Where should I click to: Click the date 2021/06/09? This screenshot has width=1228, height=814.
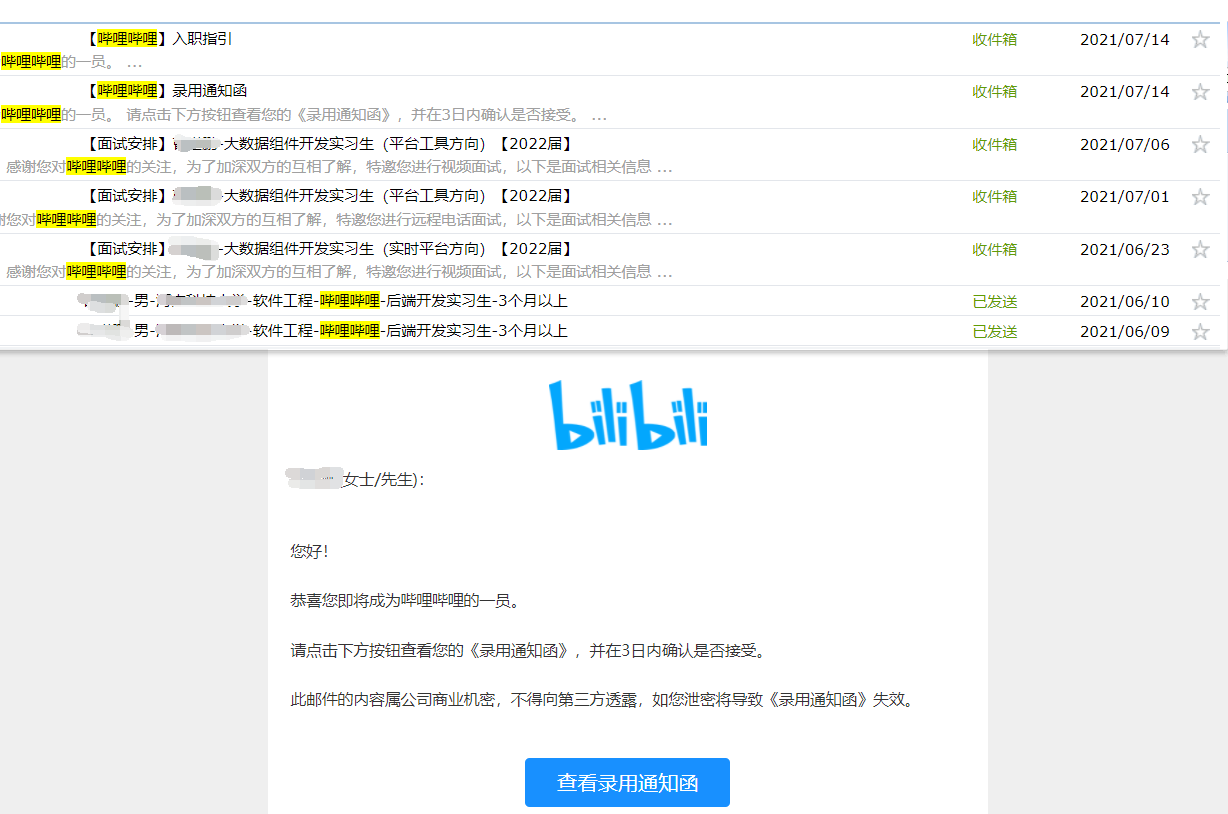pyautogui.click(x=1125, y=332)
